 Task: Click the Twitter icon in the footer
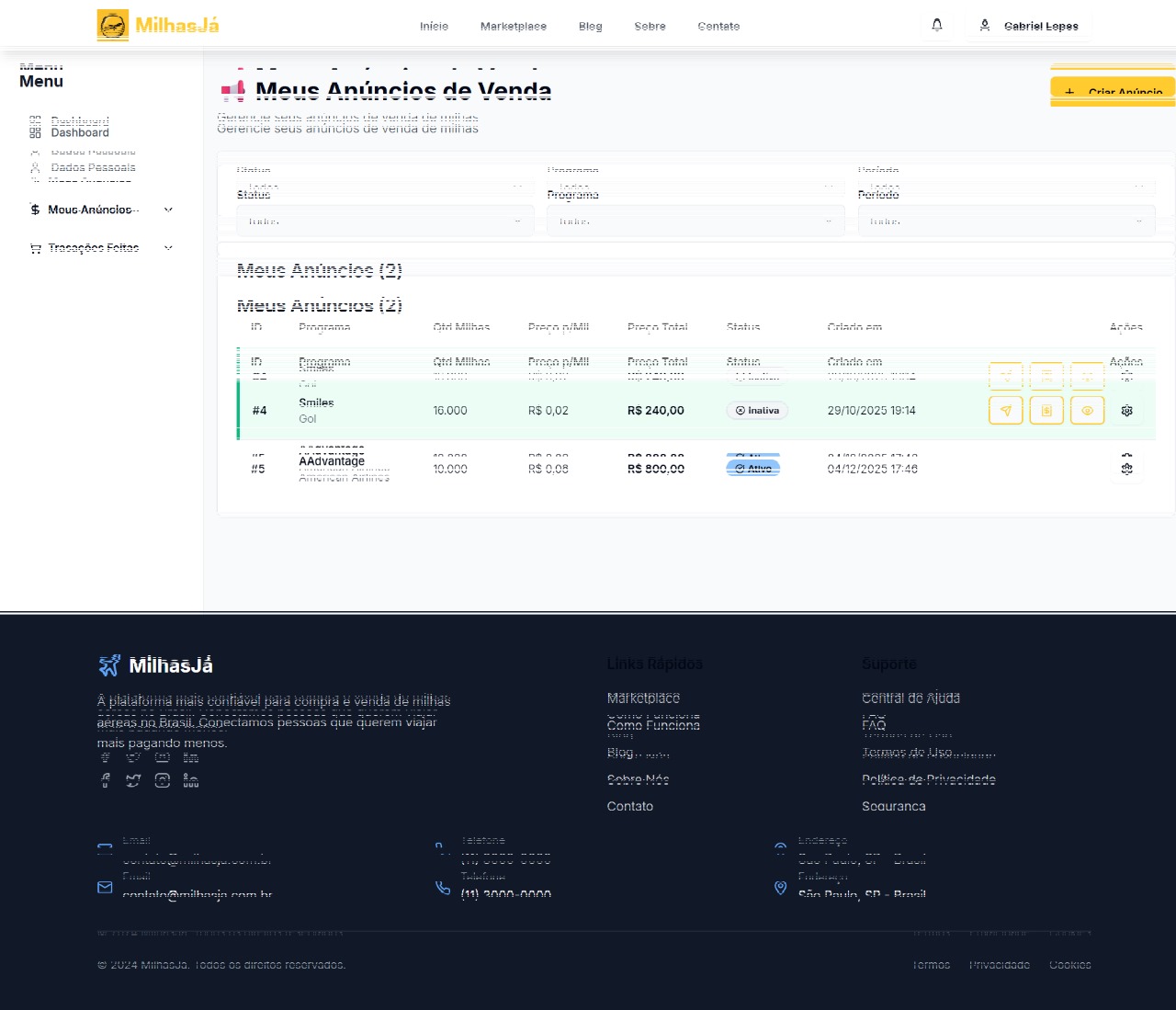[x=133, y=780]
